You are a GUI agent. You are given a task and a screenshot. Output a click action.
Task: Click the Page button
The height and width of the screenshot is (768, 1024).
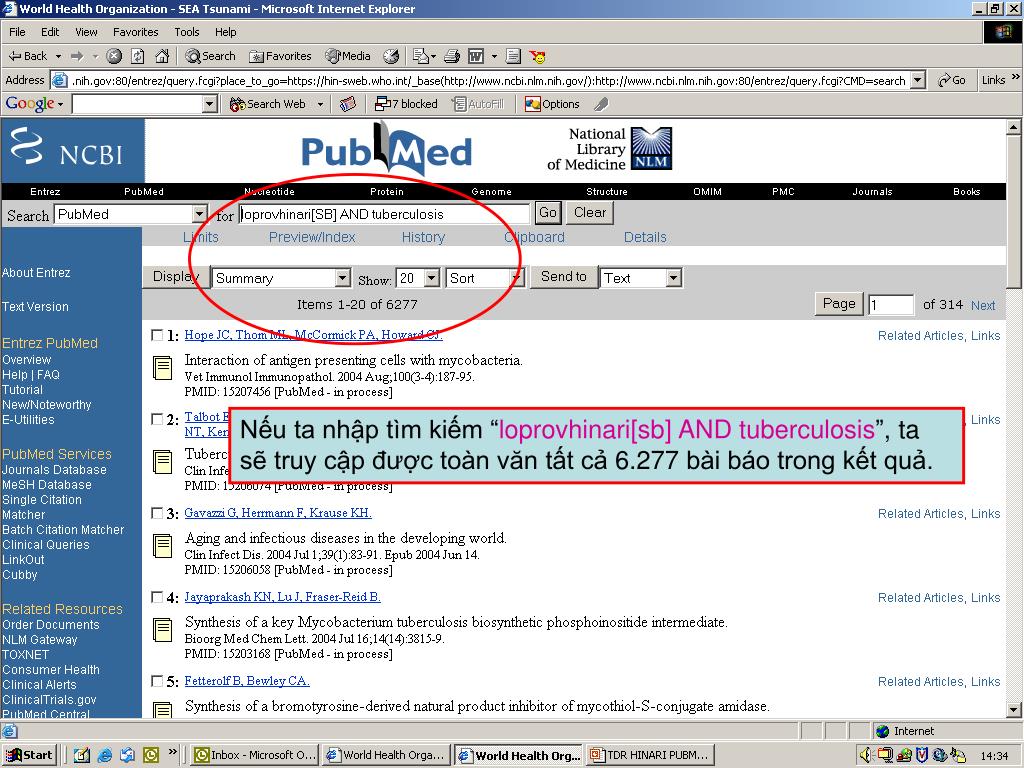click(x=839, y=304)
